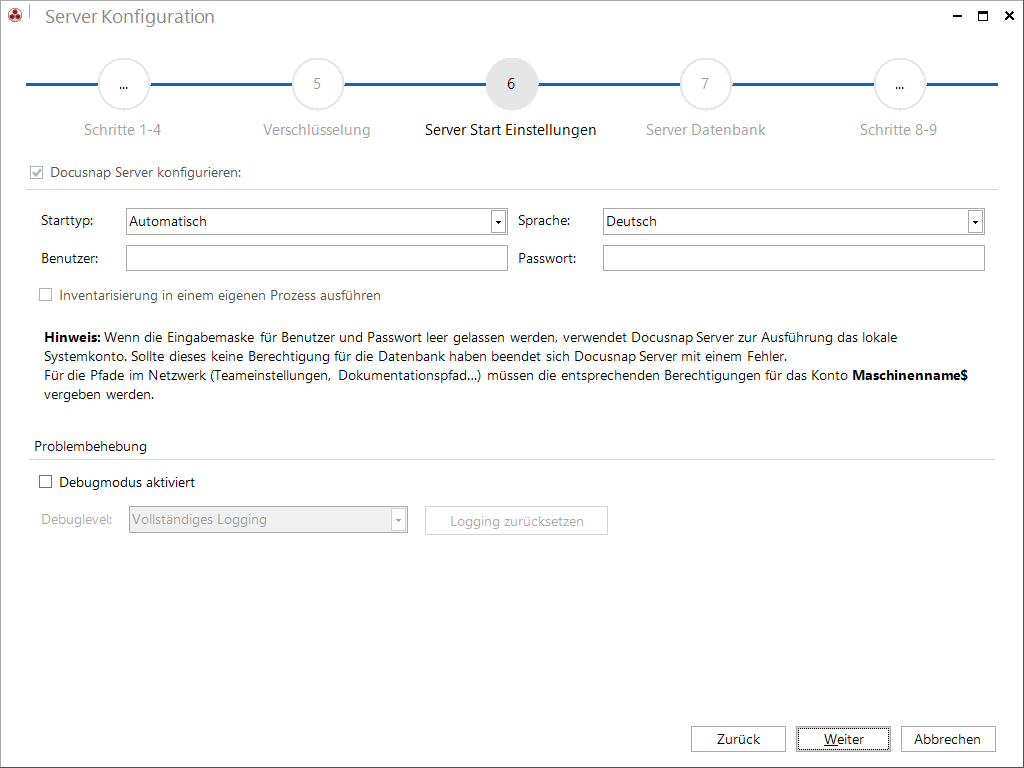The image size is (1024, 768).
Task: Enable Debugmodus aktiviert checkbox
Action: click(46, 482)
